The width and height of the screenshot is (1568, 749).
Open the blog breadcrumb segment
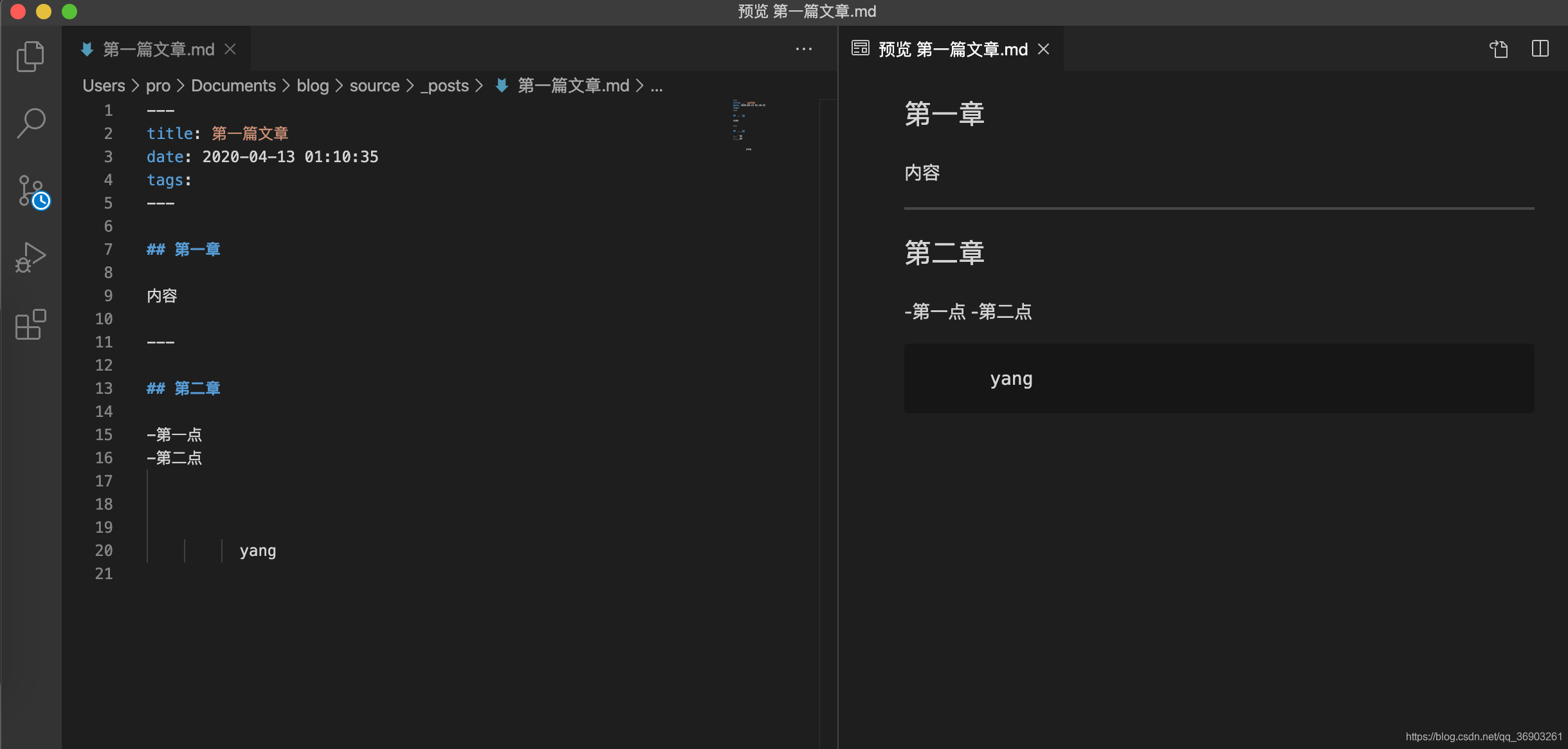coord(313,86)
